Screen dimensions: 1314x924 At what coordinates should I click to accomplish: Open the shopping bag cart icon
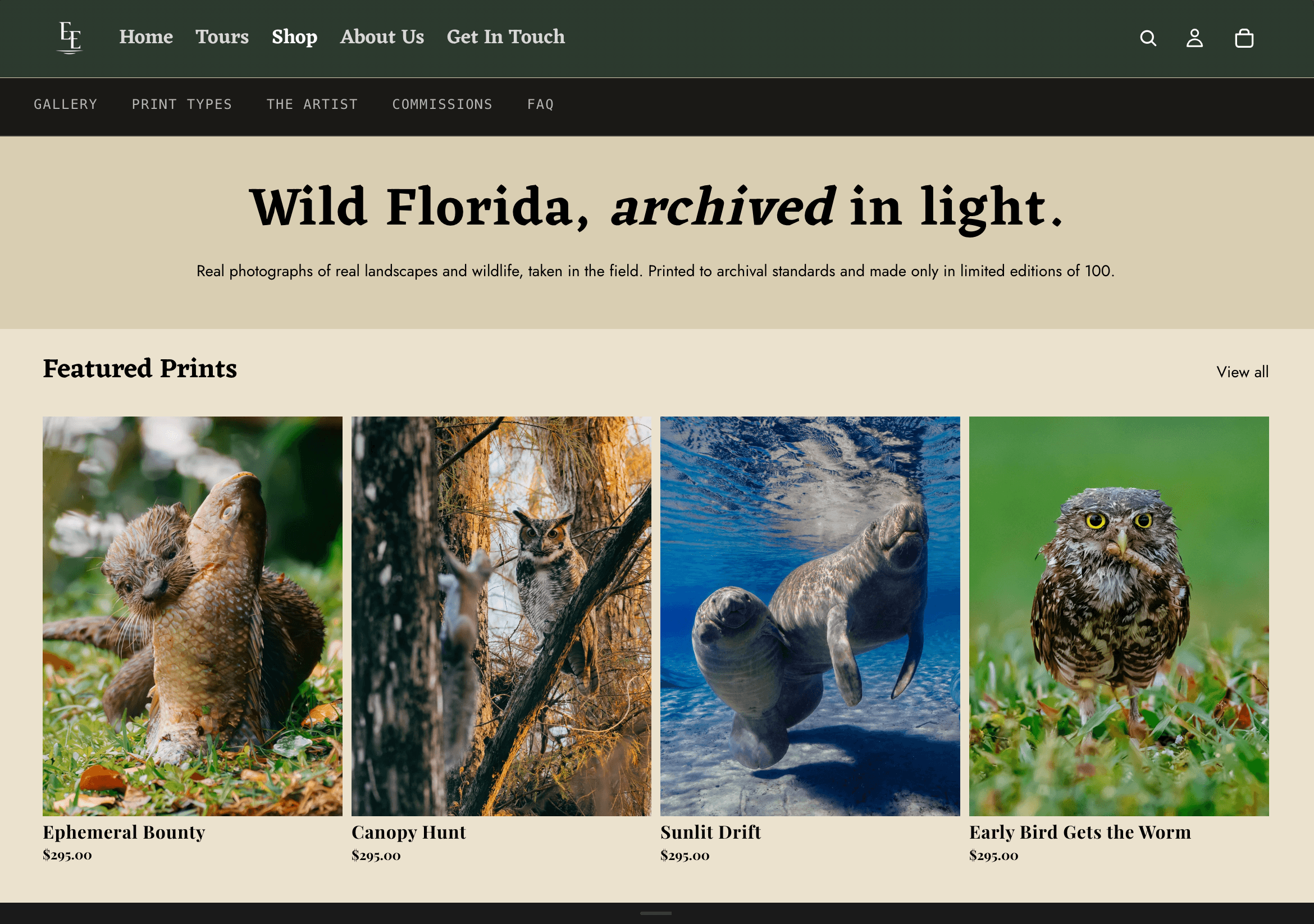point(1244,38)
